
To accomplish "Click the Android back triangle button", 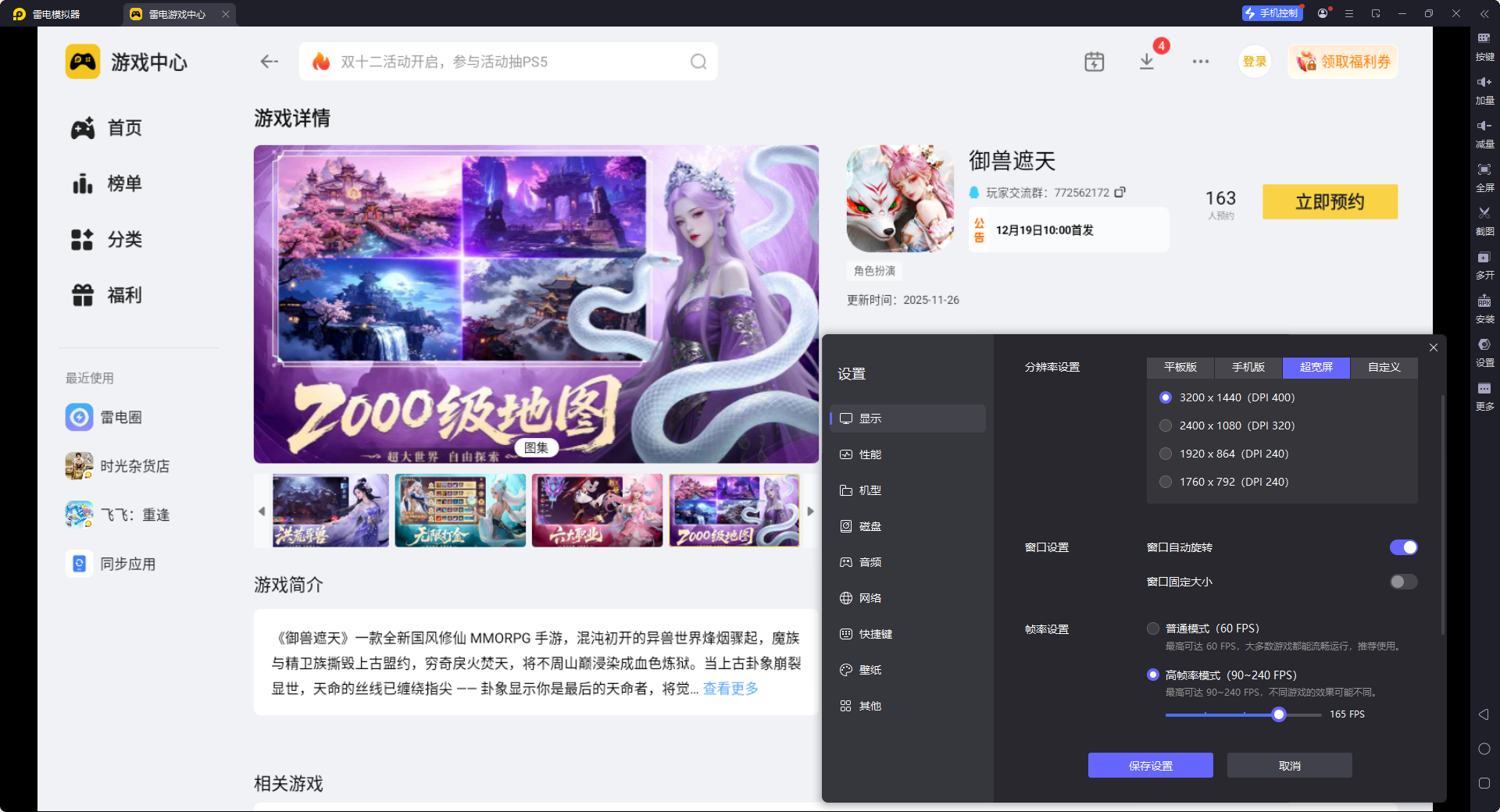I will [1484, 714].
